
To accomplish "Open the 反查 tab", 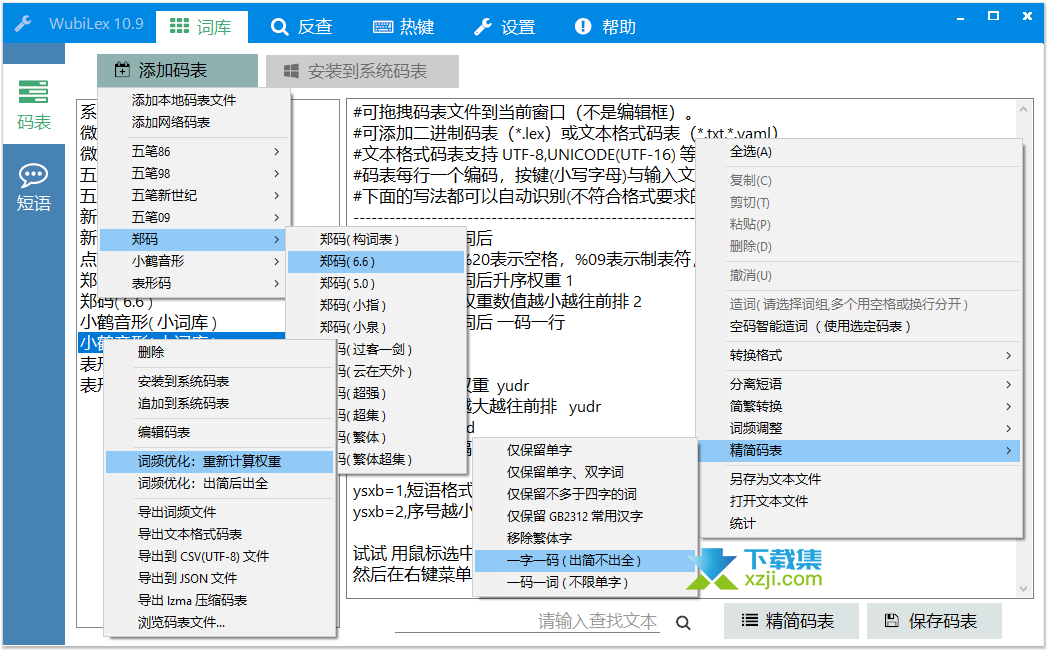I will 301,27.
